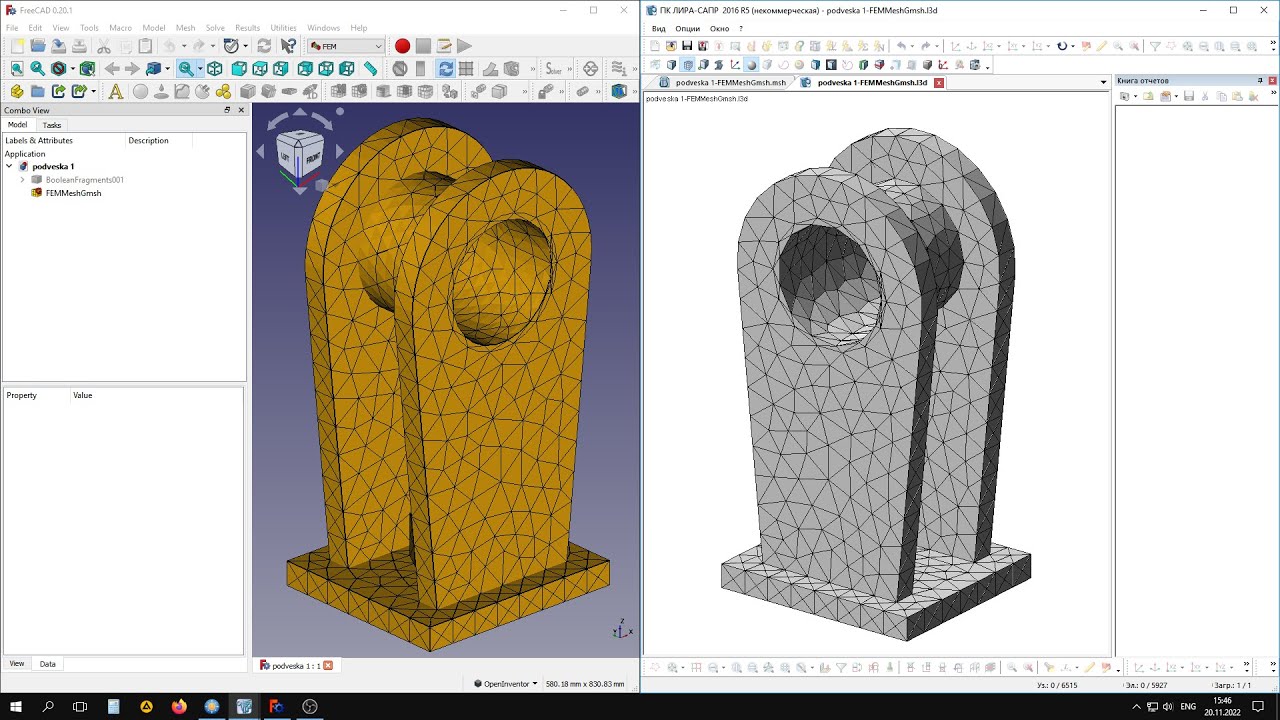Click the Fit selection magnifier icon
Image resolution: width=1280 pixels, height=720 pixels.
pos(37,68)
